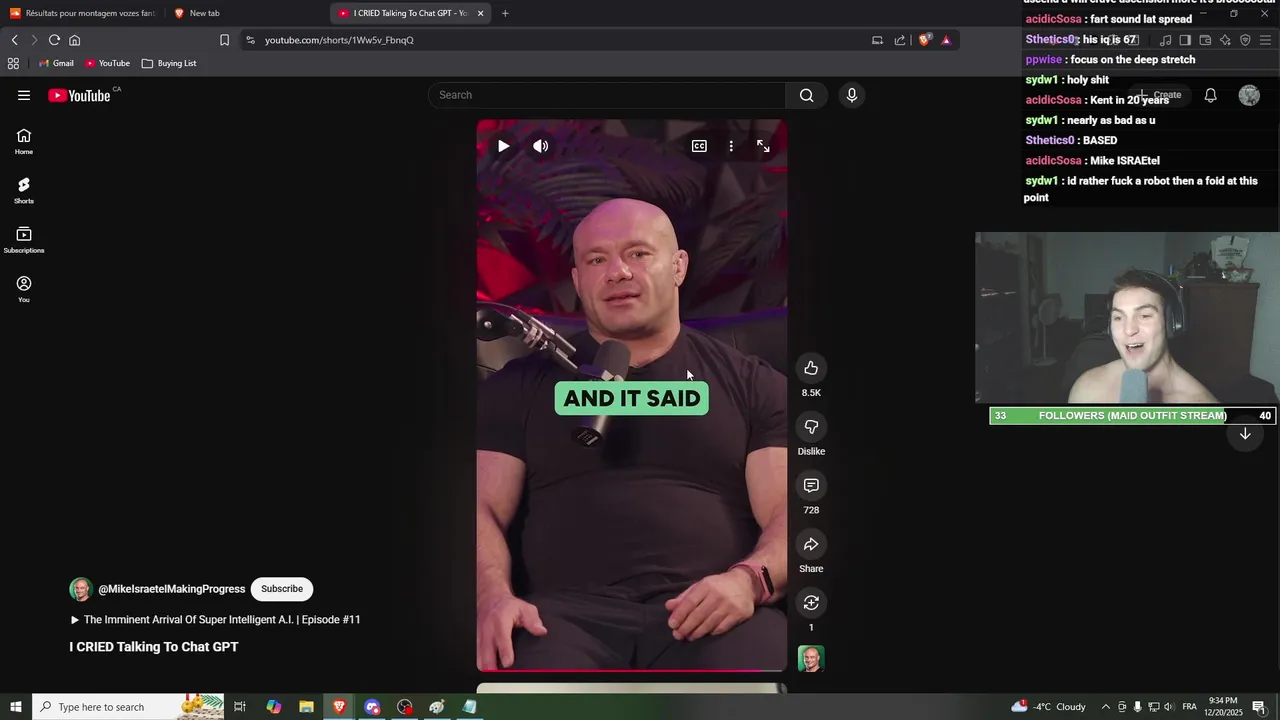1280x720 pixels.
Task: Open File Explorer from the taskbar
Action: (x=306, y=707)
